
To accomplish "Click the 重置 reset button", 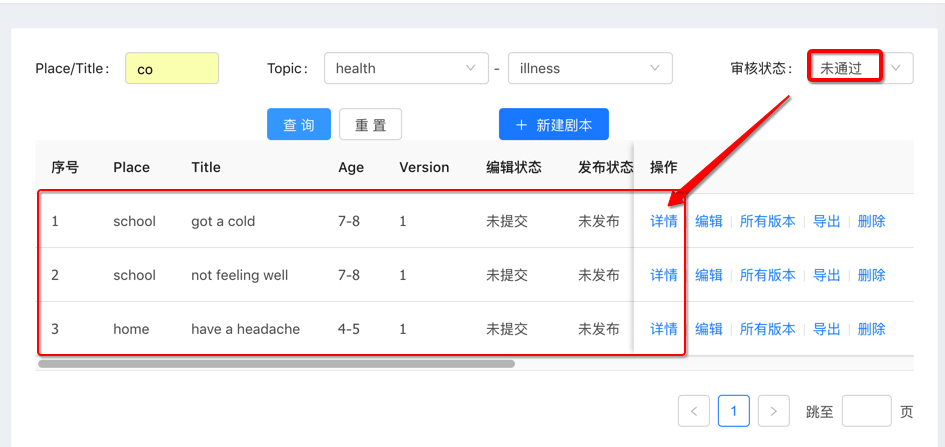I will 370,125.
